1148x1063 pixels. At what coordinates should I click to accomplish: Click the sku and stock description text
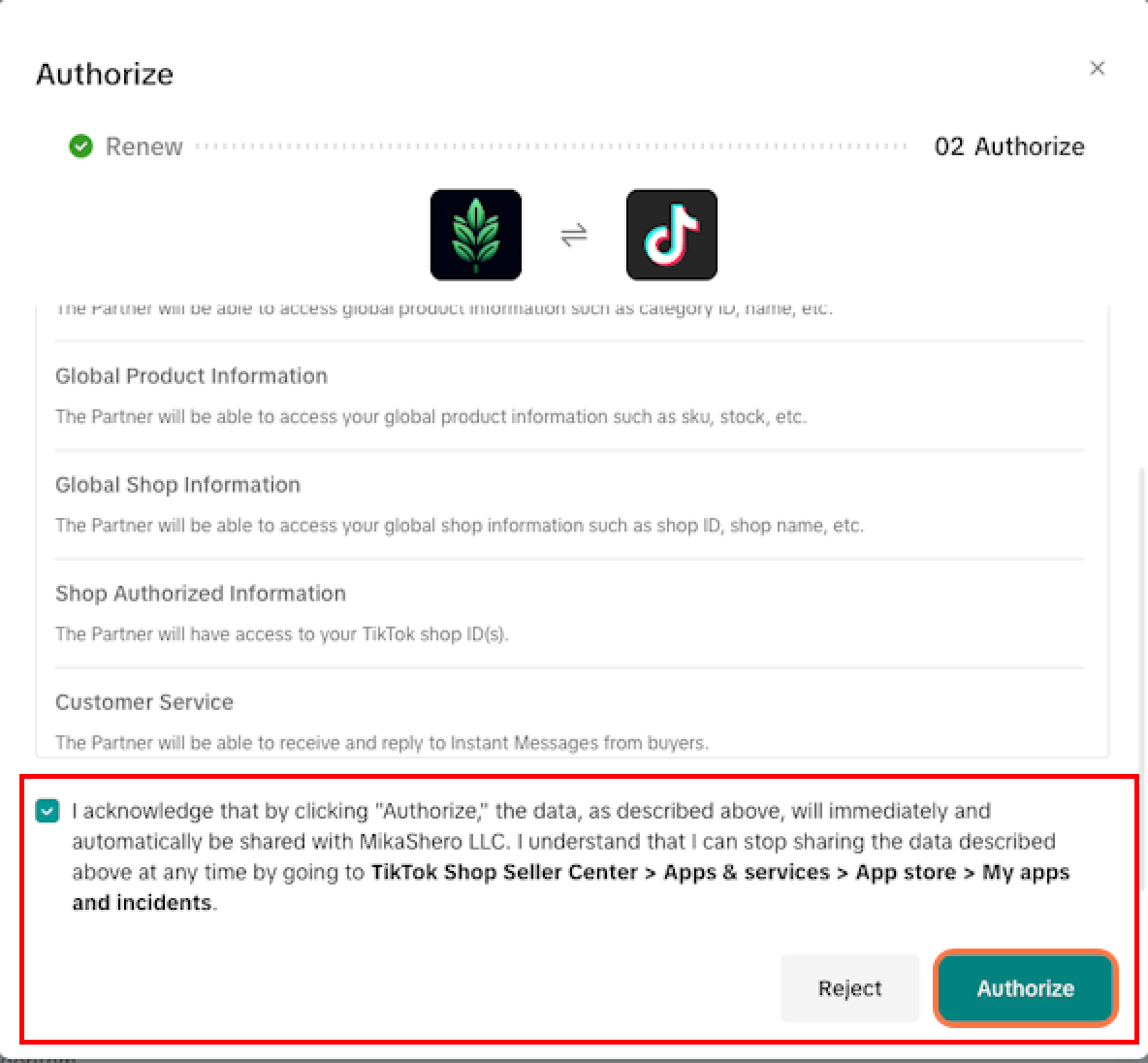tap(430, 417)
